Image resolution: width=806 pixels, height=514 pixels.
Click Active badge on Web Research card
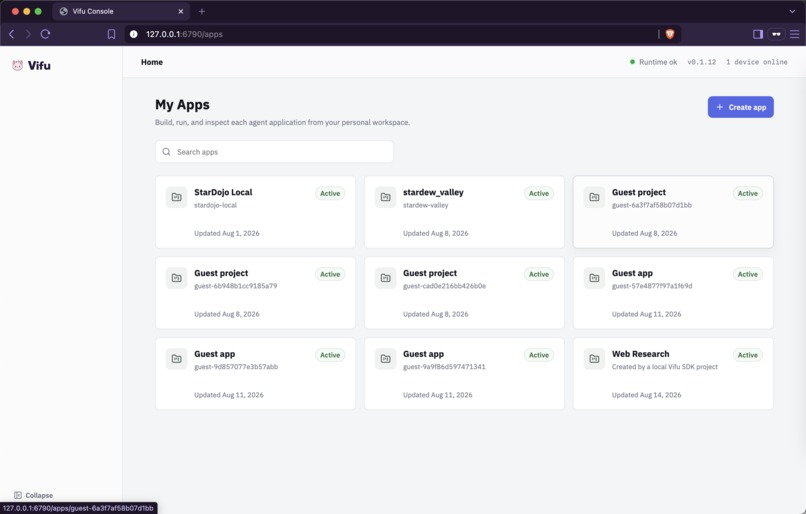747,355
